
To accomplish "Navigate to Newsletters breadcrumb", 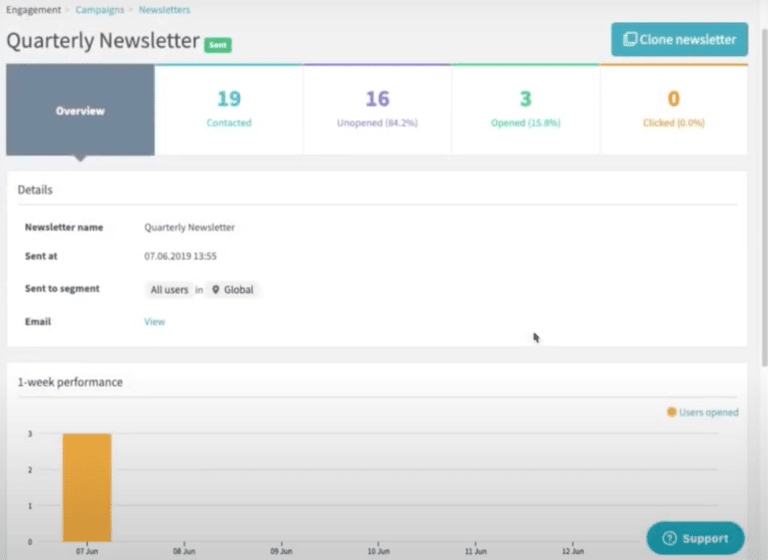I will (x=164, y=10).
